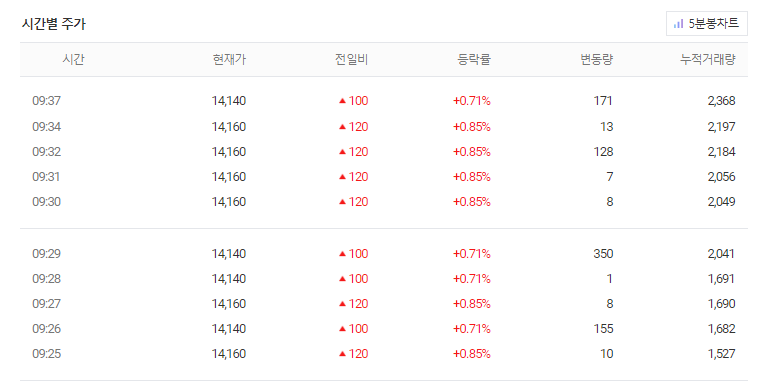Click the red up-triangle in 09:37 row
The width and height of the screenshot is (761, 391).
342,101
